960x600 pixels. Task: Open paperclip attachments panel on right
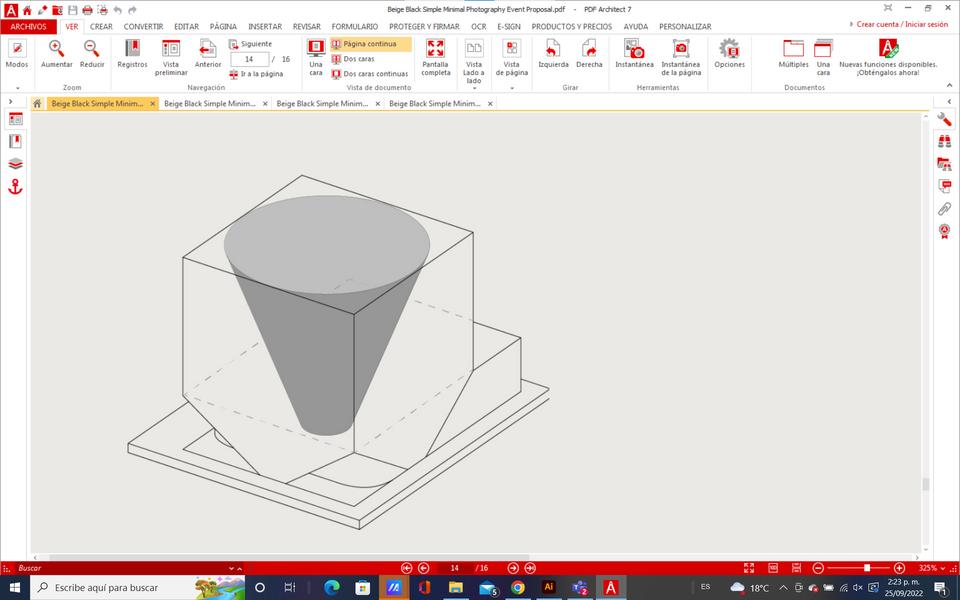tap(944, 209)
